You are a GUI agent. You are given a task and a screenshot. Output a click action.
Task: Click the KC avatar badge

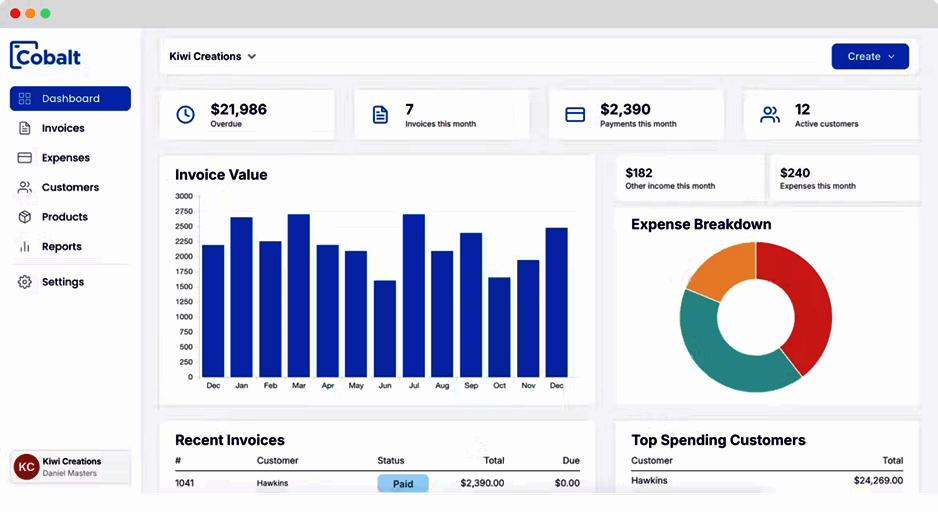click(26, 467)
